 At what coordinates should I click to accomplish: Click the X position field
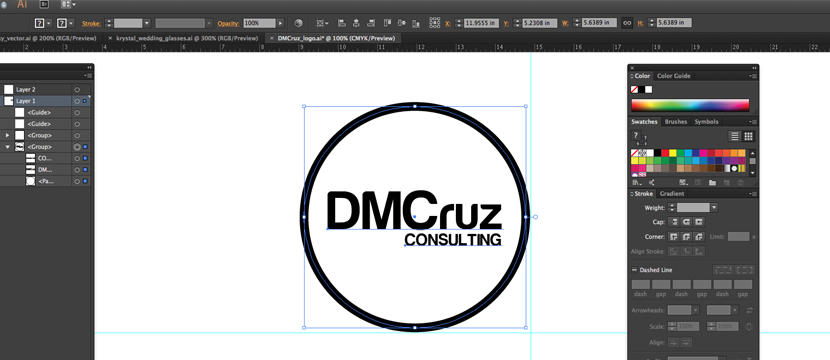[x=482, y=23]
